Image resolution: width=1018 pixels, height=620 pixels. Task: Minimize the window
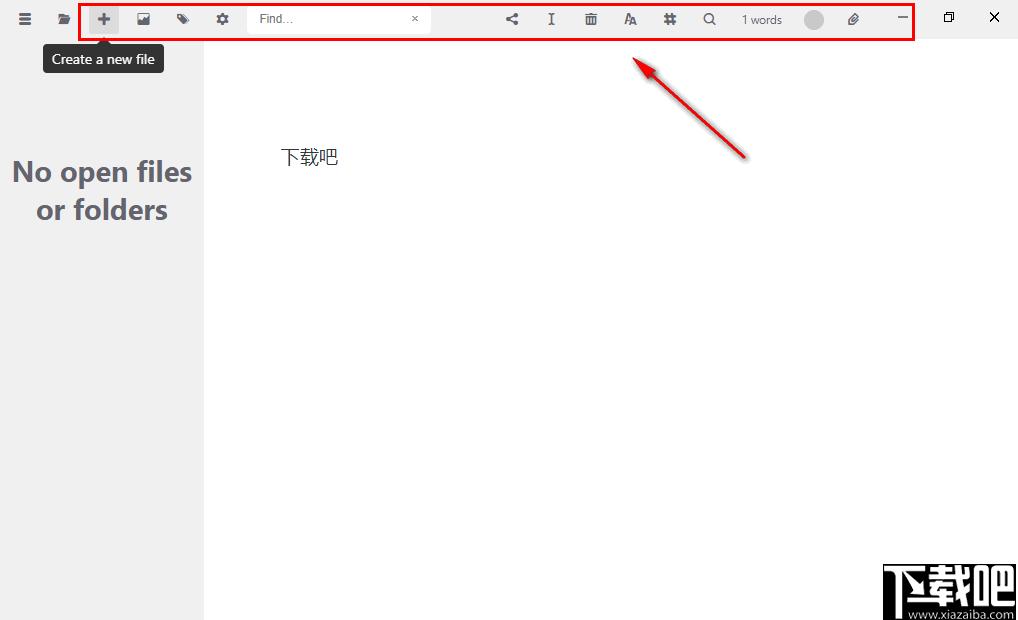902,18
